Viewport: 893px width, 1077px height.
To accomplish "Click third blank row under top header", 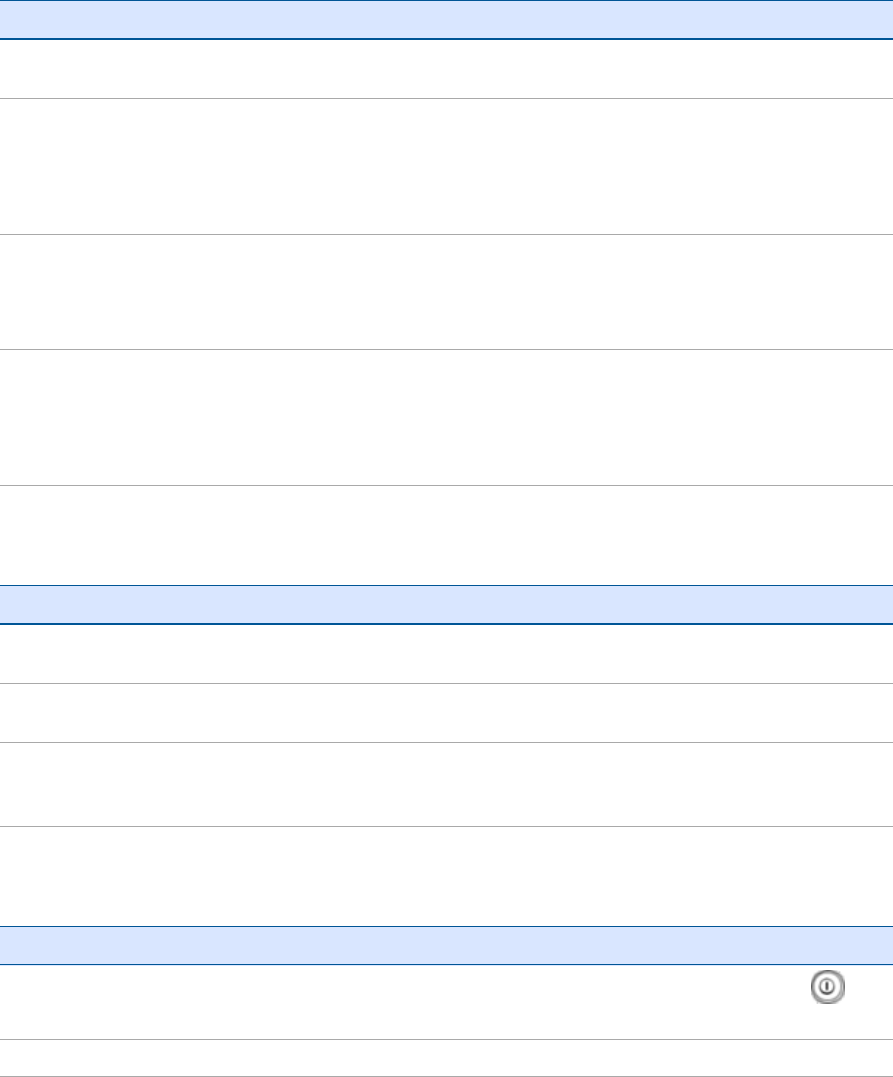I will [446, 292].
